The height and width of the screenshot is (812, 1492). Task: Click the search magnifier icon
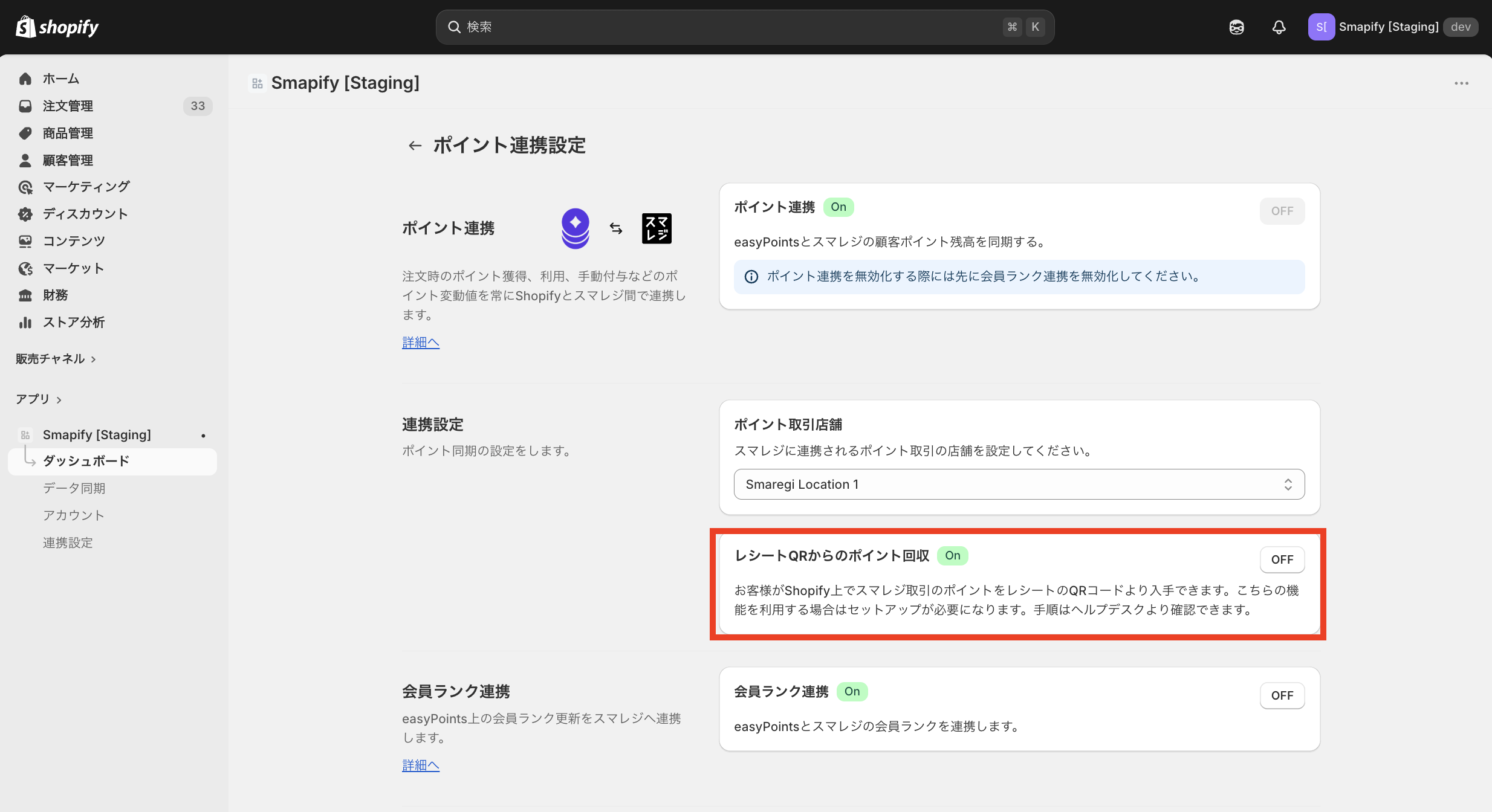click(454, 27)
